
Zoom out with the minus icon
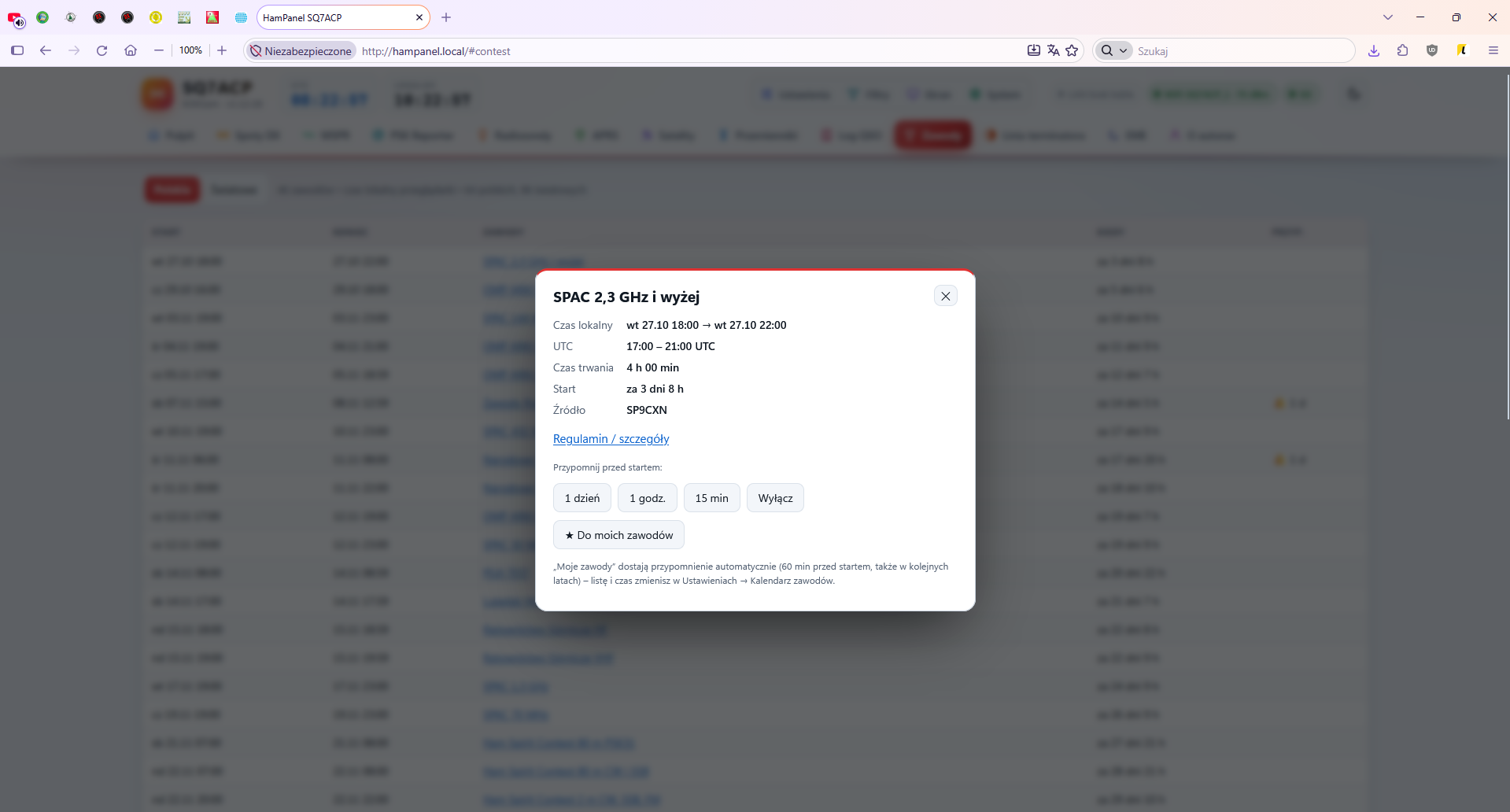(x=159, y=50)
